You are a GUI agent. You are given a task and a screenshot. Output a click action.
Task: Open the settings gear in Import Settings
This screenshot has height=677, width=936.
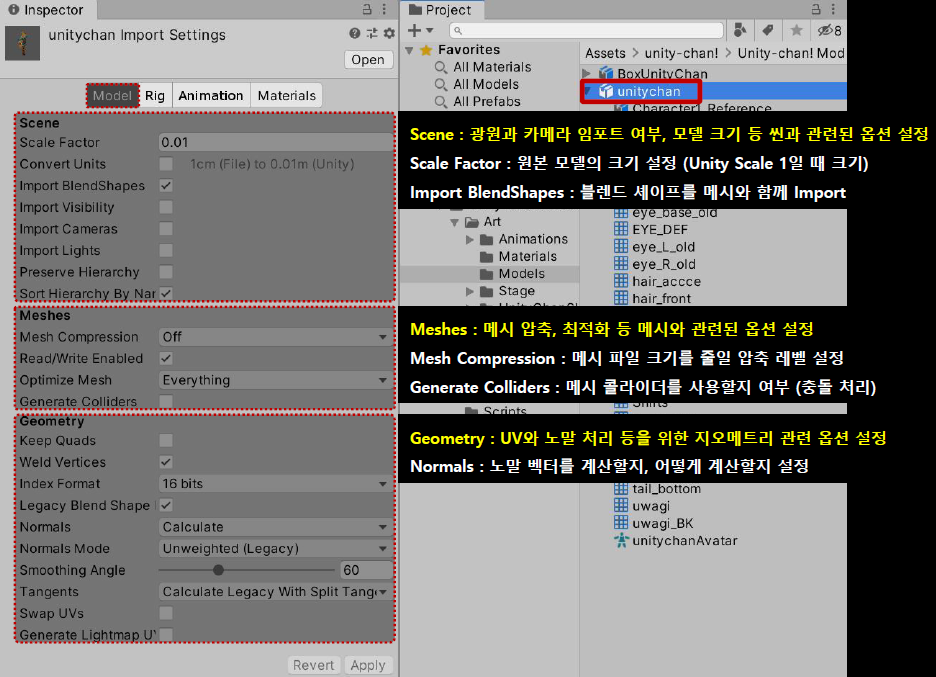(x=389, y=33)
